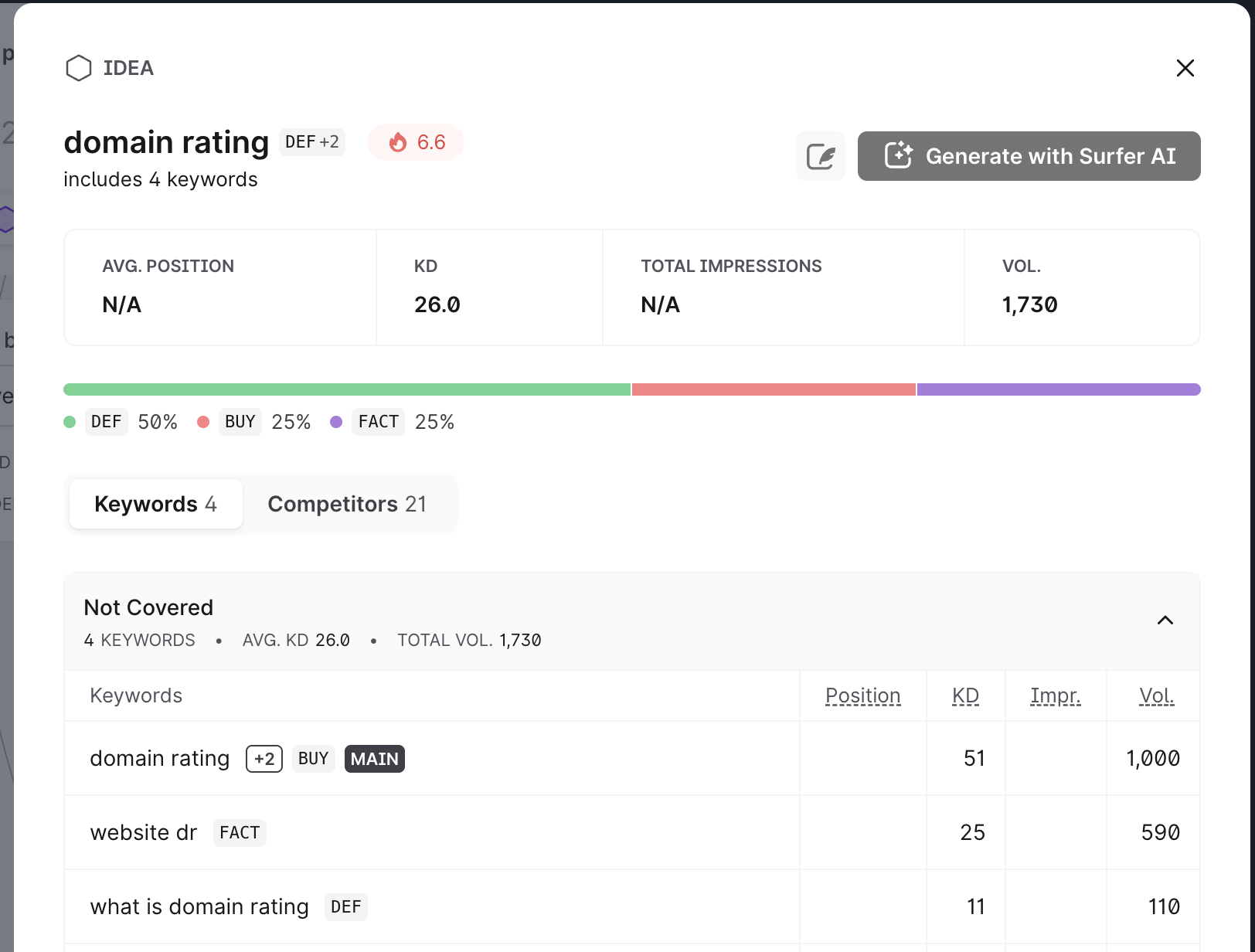
Task: Sort keywords by Position column
Action: pyautogui.click(x=862, y=695)
